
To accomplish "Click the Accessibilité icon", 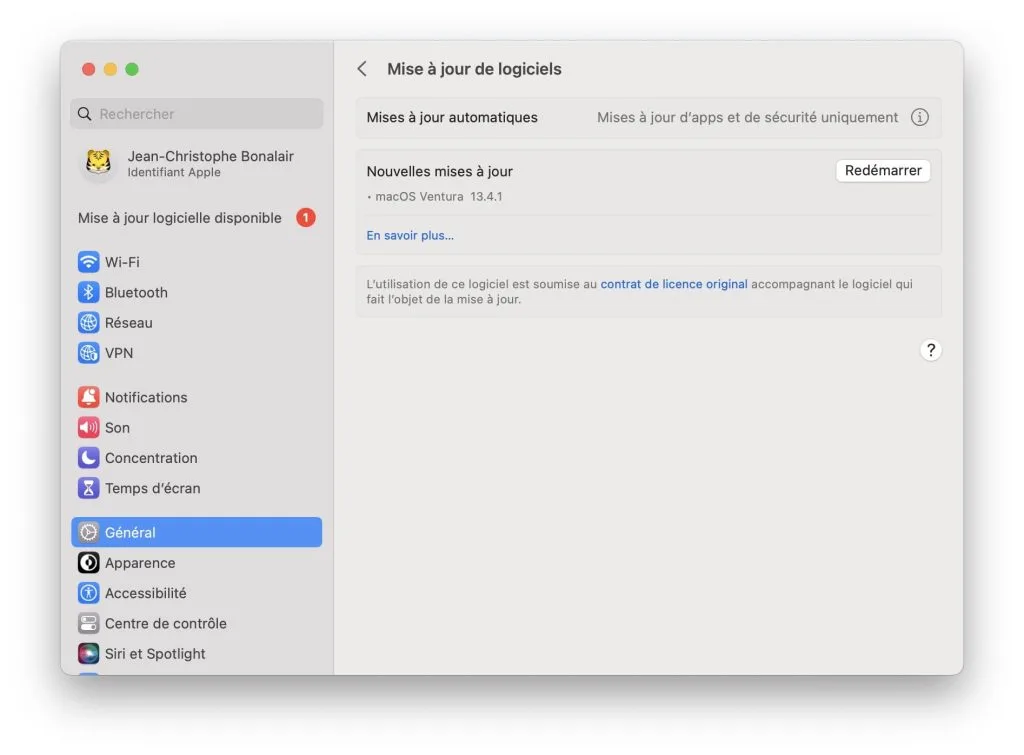I will pyautogui.click(x=88, y=593).
